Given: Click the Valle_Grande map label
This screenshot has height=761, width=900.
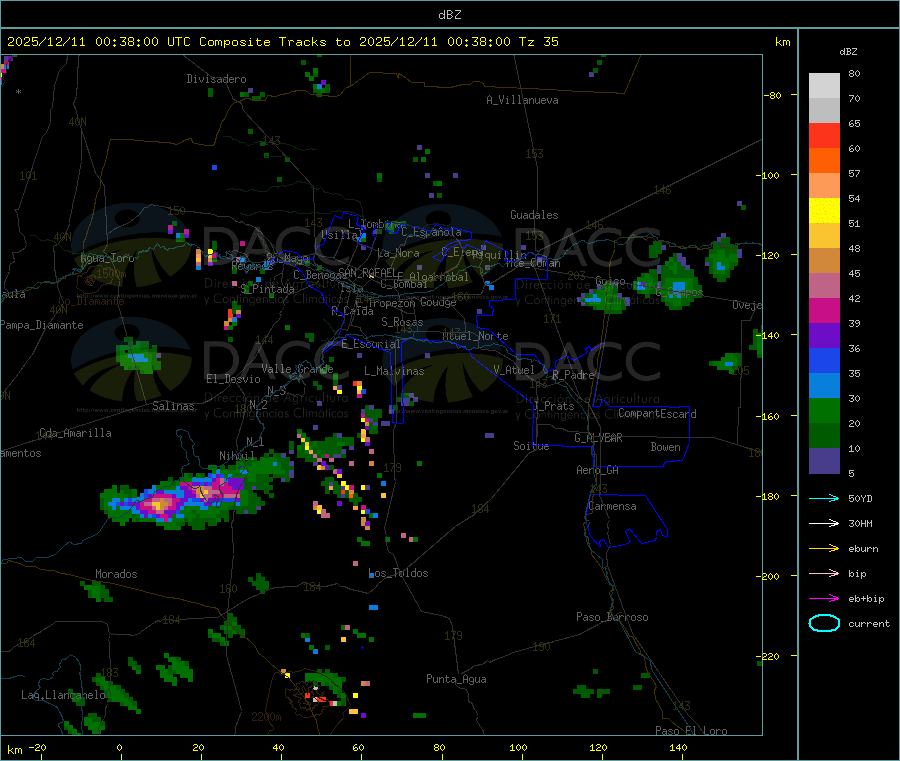Looking at the screenshot, I should (x=297, y=368).
